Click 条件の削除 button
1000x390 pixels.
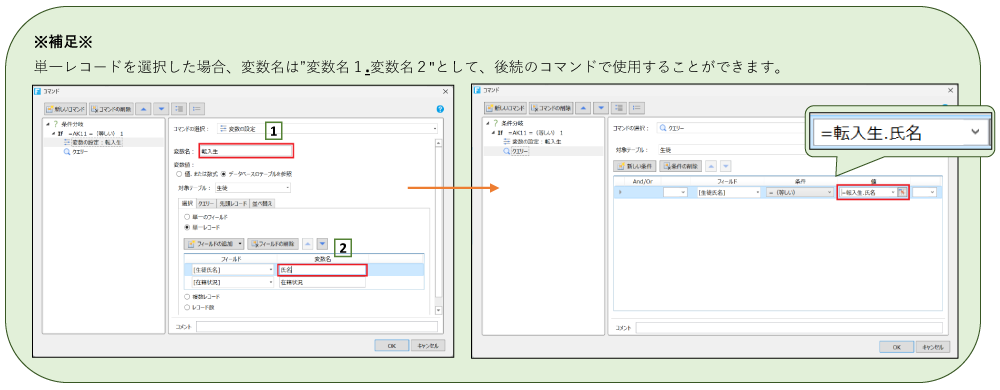click(x=680, y=166)
